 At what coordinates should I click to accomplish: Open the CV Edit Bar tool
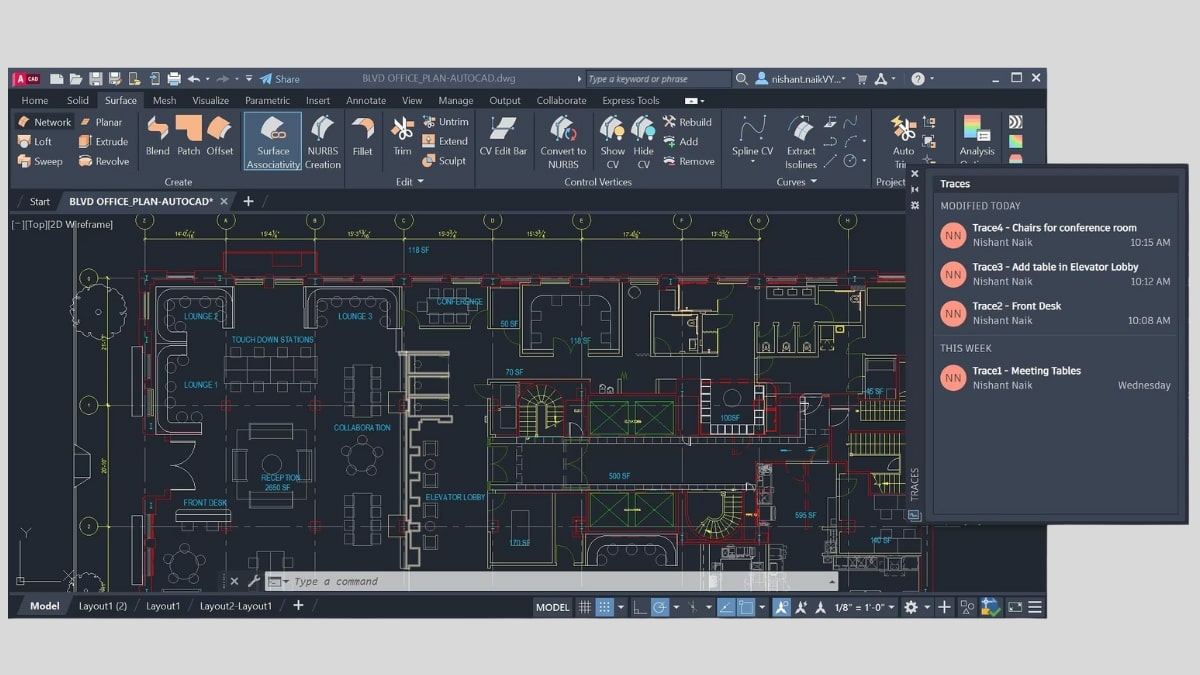(x=503, y=135)
